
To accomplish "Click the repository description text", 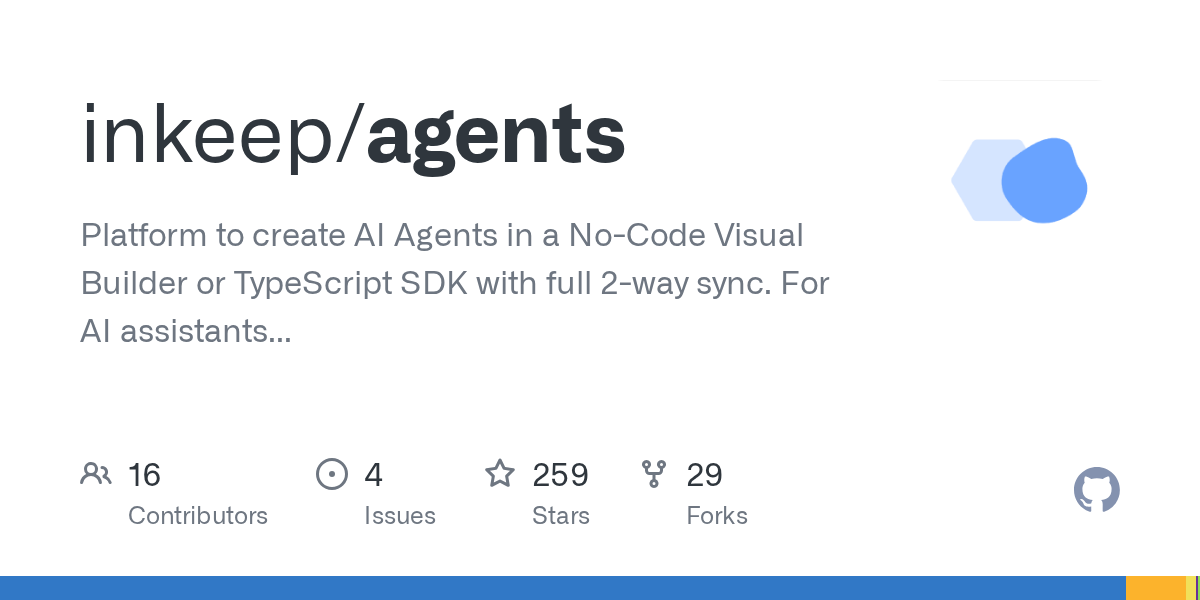I will (x=455, y=284).
